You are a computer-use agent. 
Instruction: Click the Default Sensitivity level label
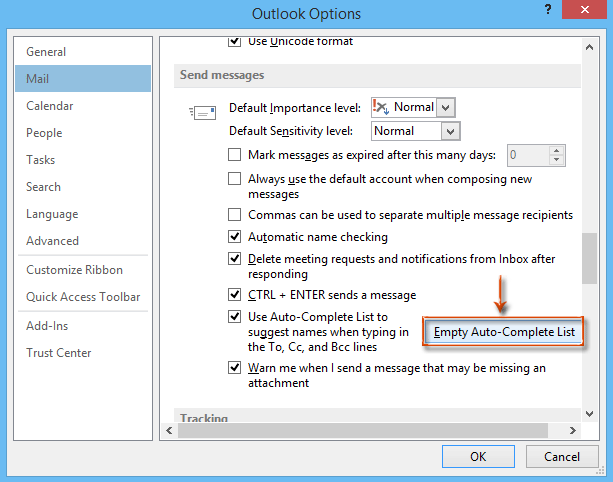pyautogui.click(x=291, y=131)
